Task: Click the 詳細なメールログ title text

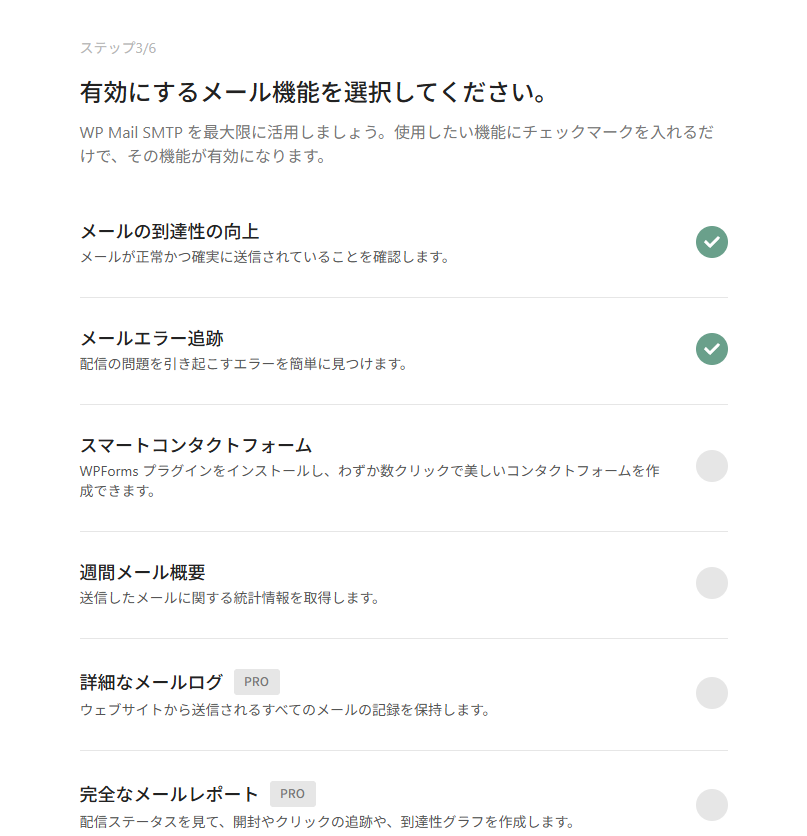Action: pos(151,682)
